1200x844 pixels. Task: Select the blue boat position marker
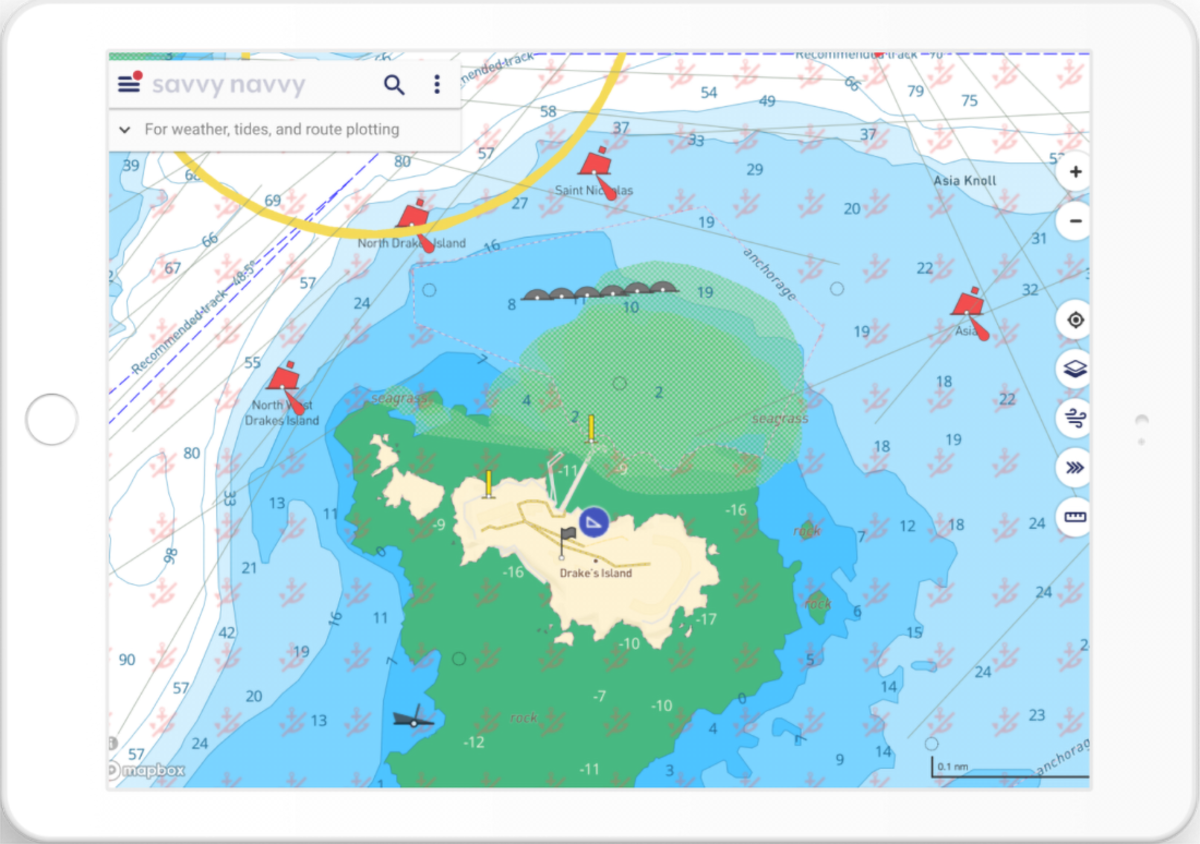coord(592,521)
